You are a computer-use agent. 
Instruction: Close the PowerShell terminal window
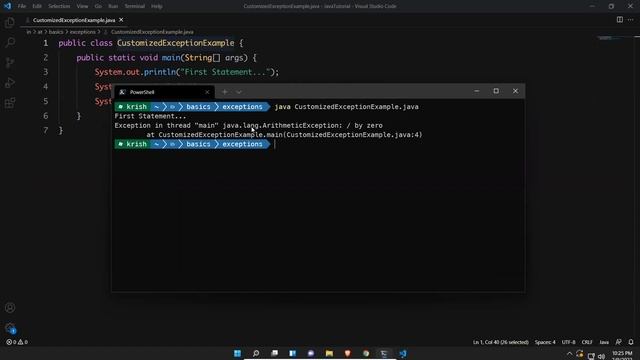coord(516,91)
